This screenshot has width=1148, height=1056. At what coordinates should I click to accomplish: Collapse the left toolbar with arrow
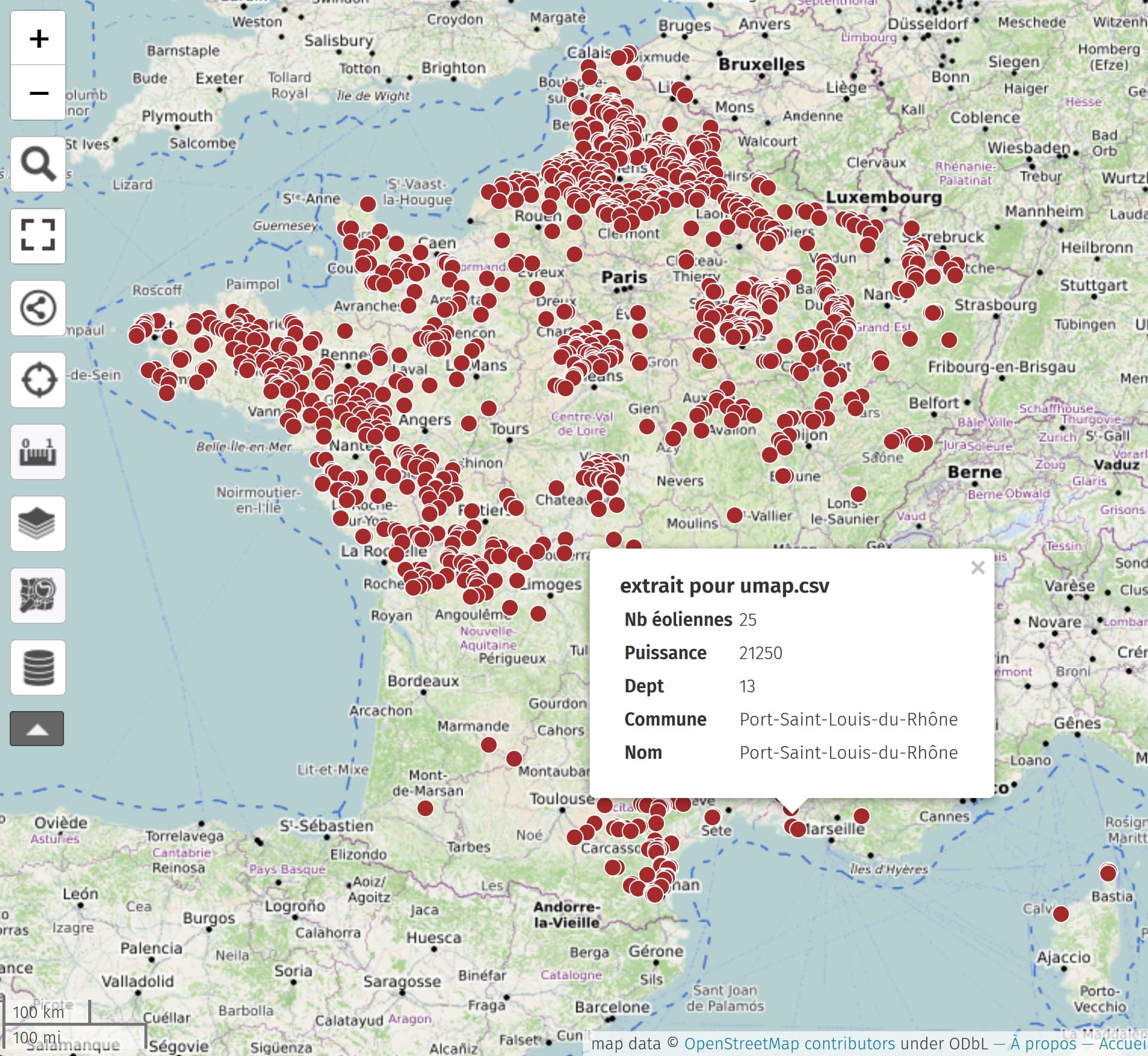pyautogui.click(x=37, y=729)
